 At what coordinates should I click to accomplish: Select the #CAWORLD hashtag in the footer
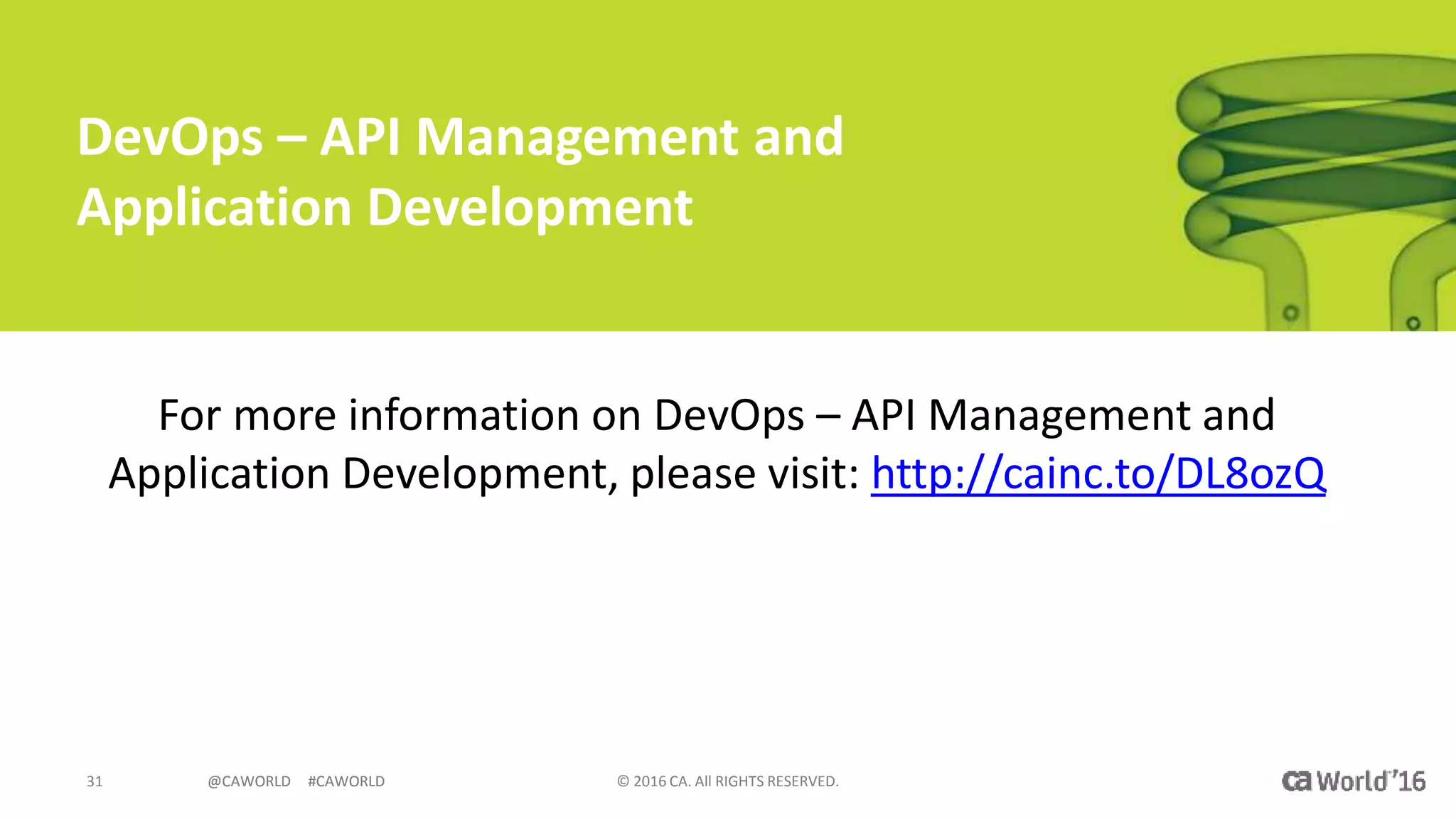(x=346, y=781)
